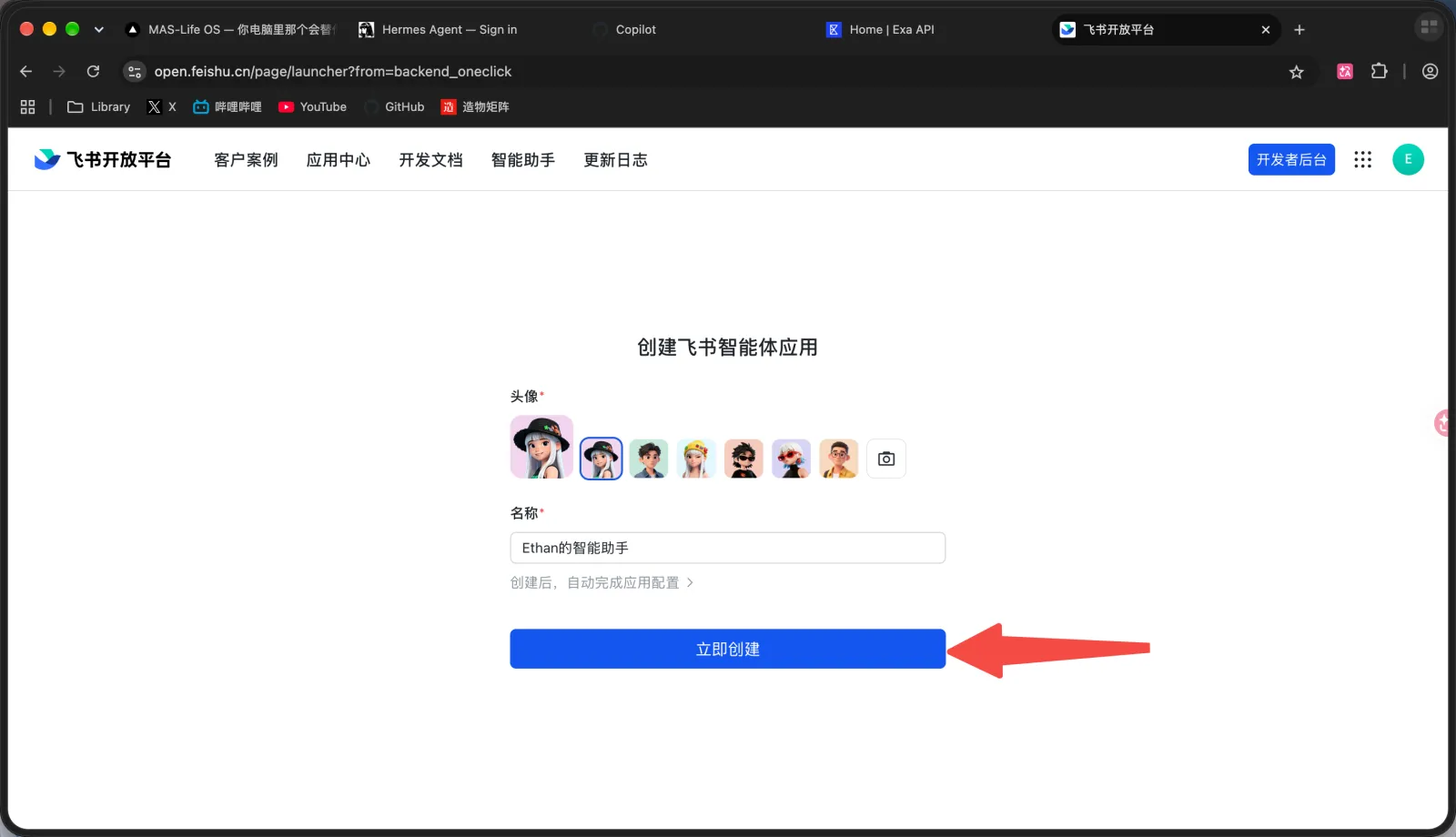Select the dark-haired boy avatar
Viewport: 1456px width, 837px height.
(x=649, y=459)
